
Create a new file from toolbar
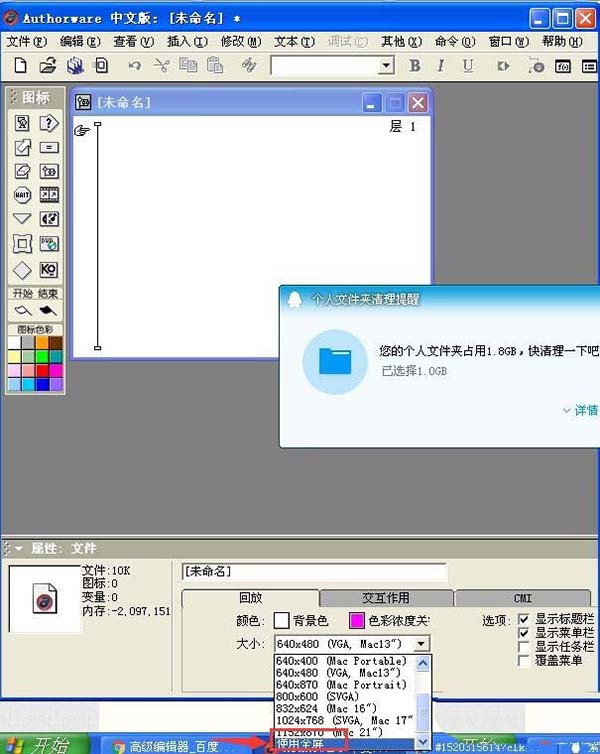pos(20,65)
